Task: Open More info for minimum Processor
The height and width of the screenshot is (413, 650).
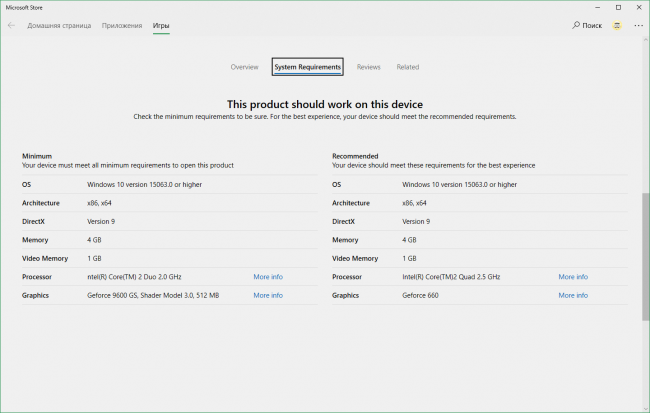Action: click(268, 277)
